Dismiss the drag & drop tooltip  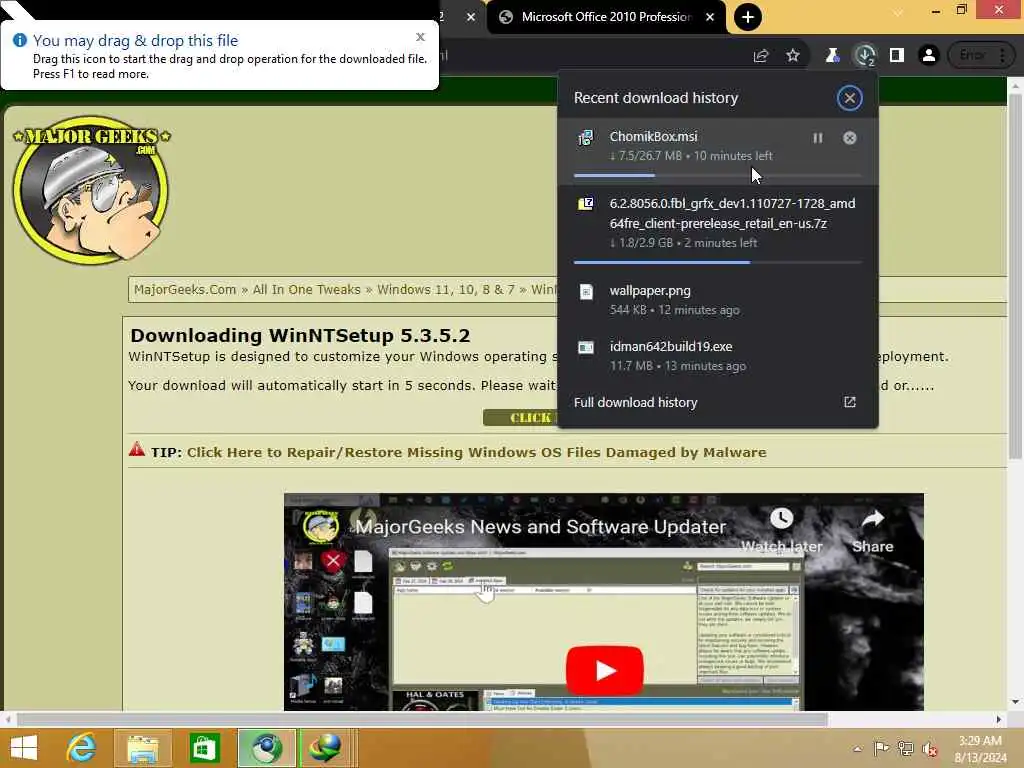coord(421,37)
